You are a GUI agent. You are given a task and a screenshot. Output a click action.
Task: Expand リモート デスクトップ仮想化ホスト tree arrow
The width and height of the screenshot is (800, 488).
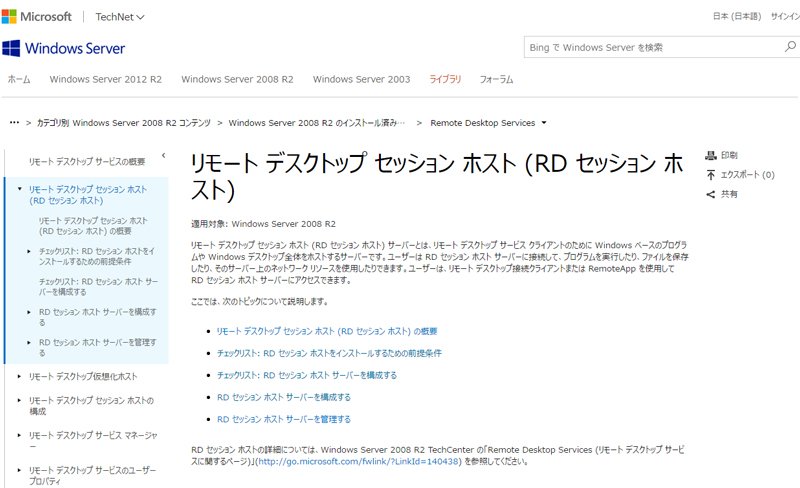point(19,377)
